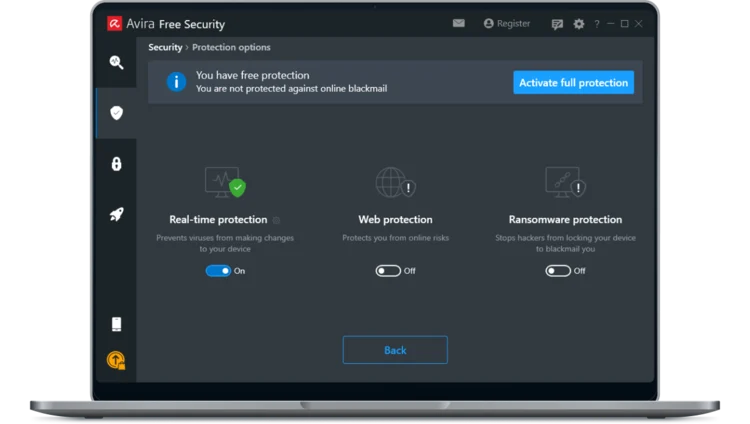Maximize the Avira window
Screen dimensions: 750x424
click(624, 23)
